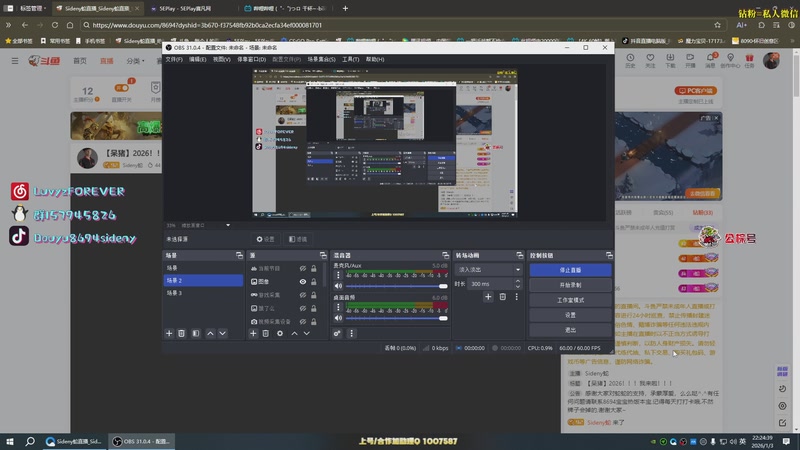Open Douyu download (下载) icon
The height and width of the screenshot is (450, 800).
[x=670, y=60]
